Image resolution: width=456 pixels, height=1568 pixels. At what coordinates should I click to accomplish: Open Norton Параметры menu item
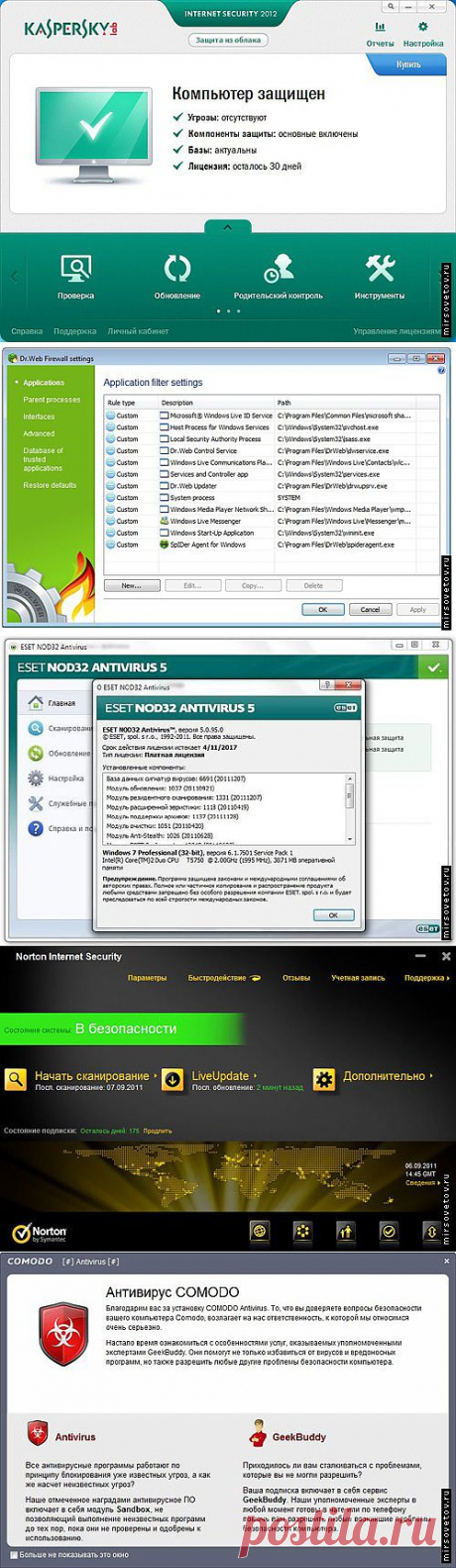[147, 978]
